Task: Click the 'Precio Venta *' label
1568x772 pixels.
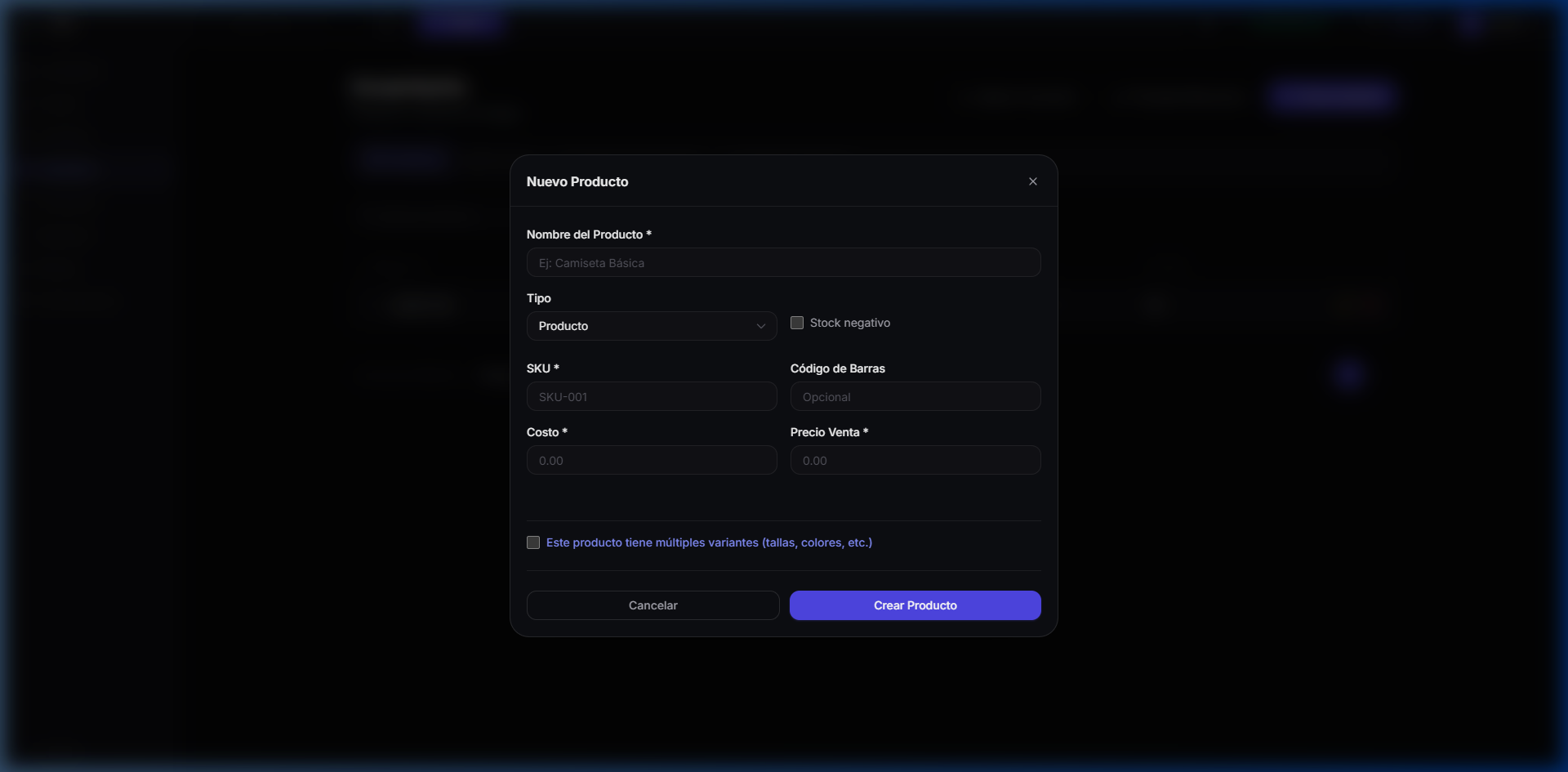Action: tap(828, 432)
